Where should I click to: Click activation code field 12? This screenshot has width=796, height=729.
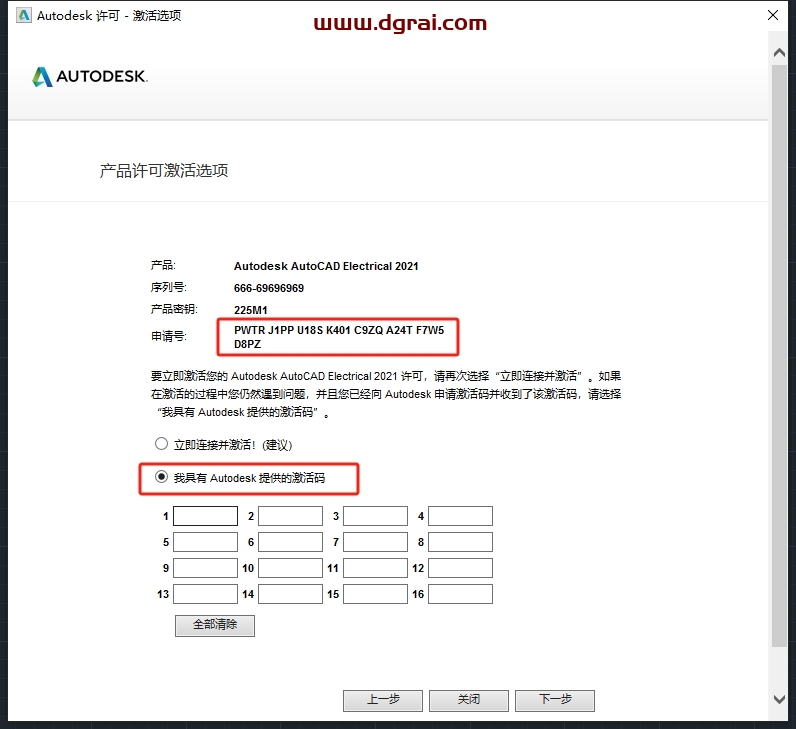coord(460,568)
